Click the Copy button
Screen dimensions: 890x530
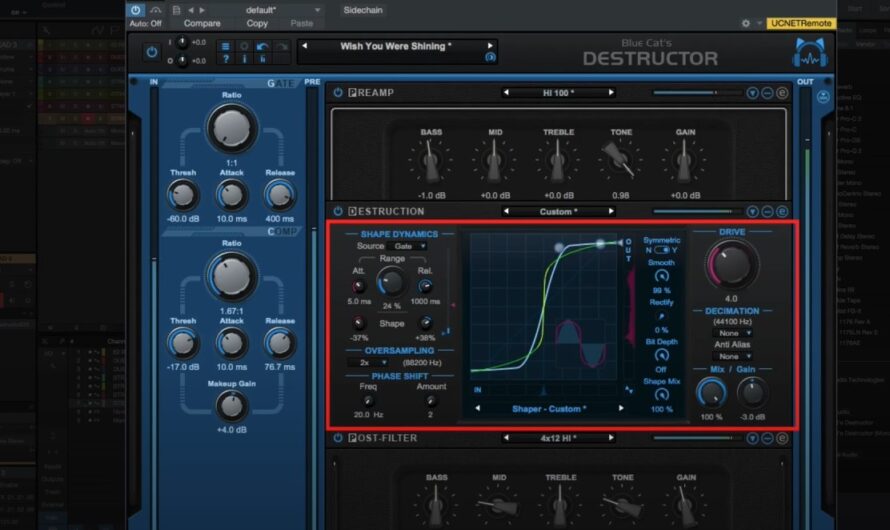click(x=257, y=23)
